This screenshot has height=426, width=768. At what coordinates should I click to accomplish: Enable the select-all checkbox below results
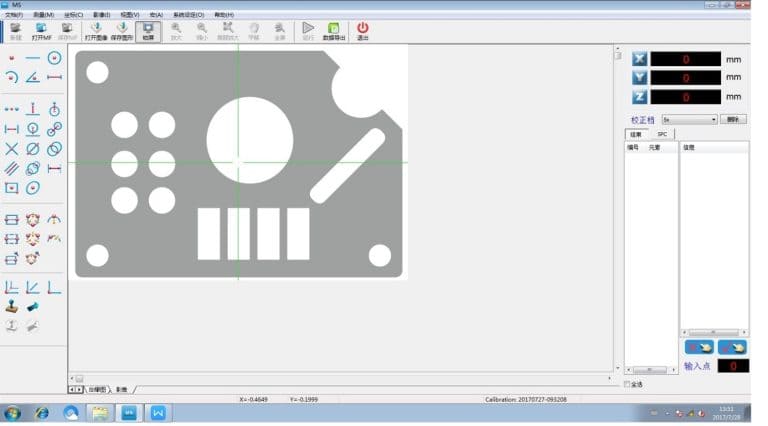pyautogui.click(x=627, y=384)
